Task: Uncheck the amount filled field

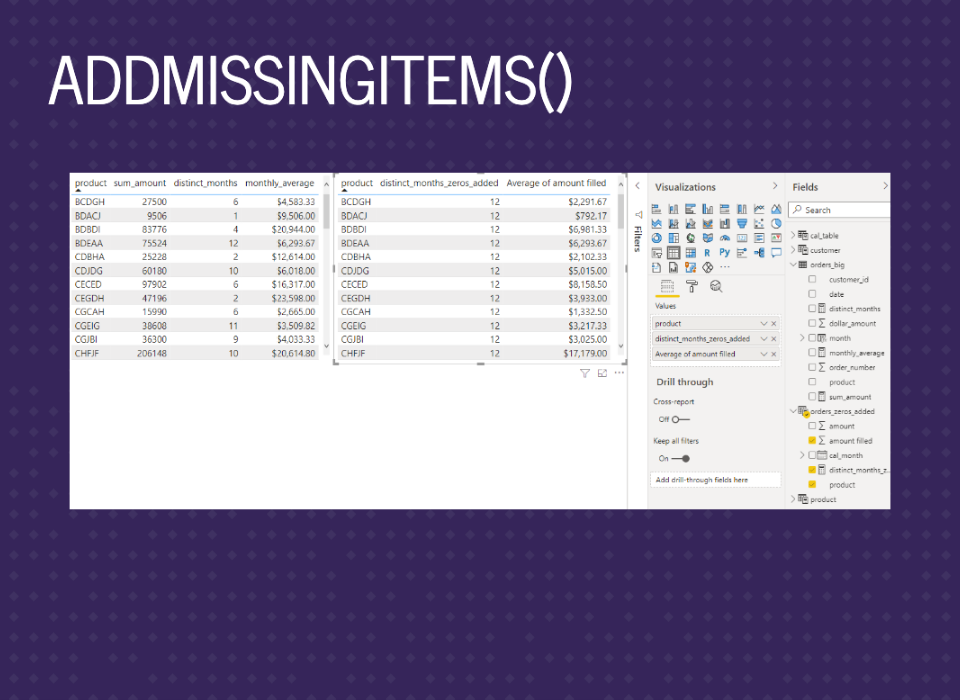Action: 812,440
